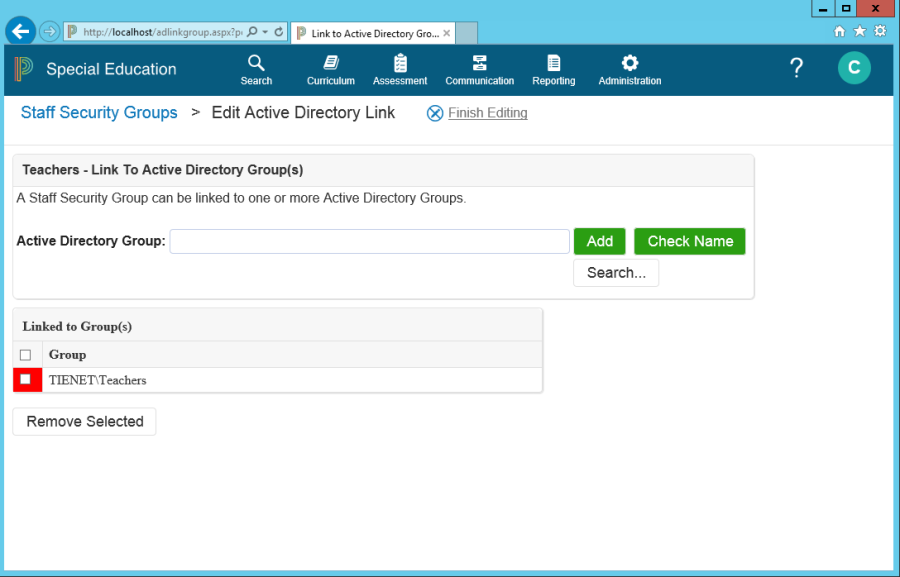Click the browser home icon

click(840, 31)
